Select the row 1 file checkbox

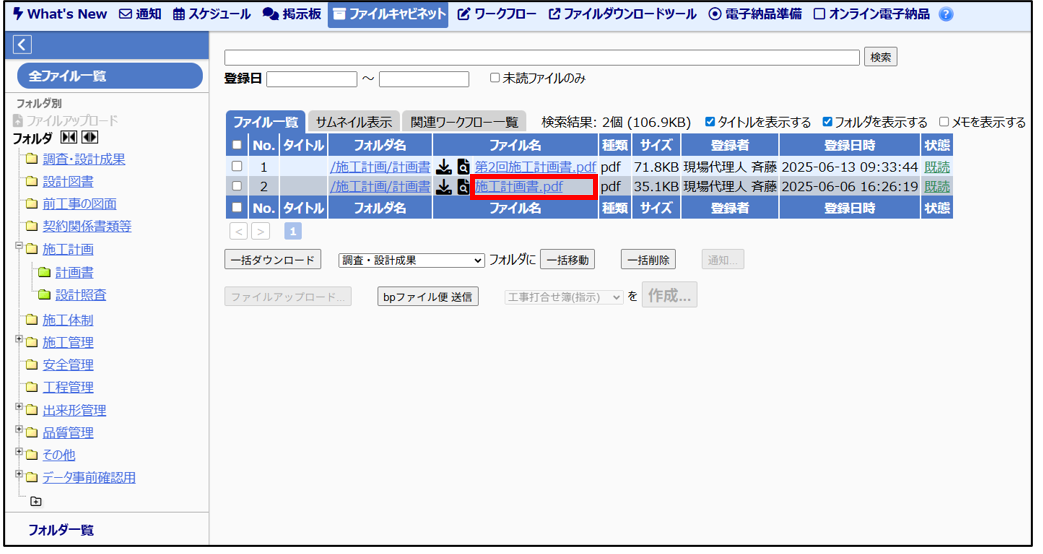click(x=237, y=167)
